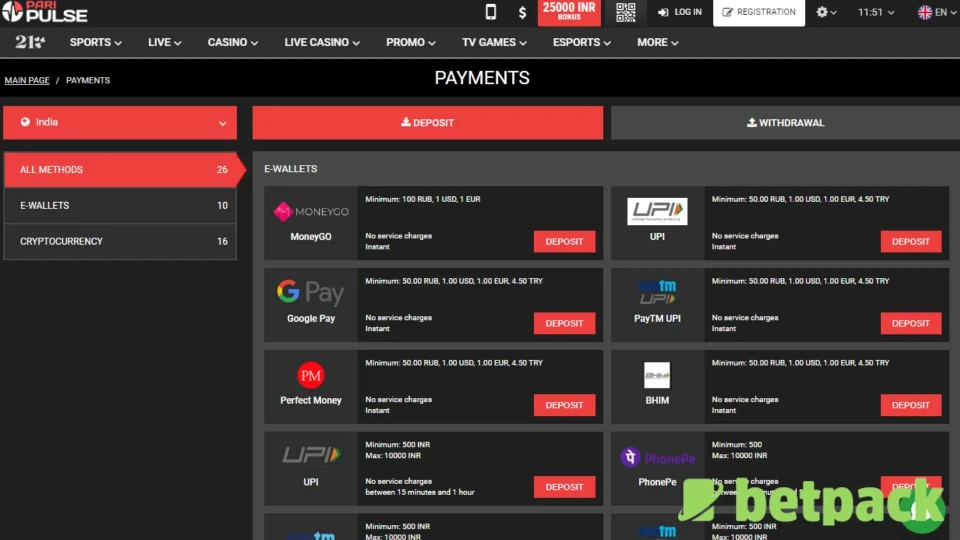Select E-Wallets filter
This screenshot has width=960, height=540.
(120, 206)
